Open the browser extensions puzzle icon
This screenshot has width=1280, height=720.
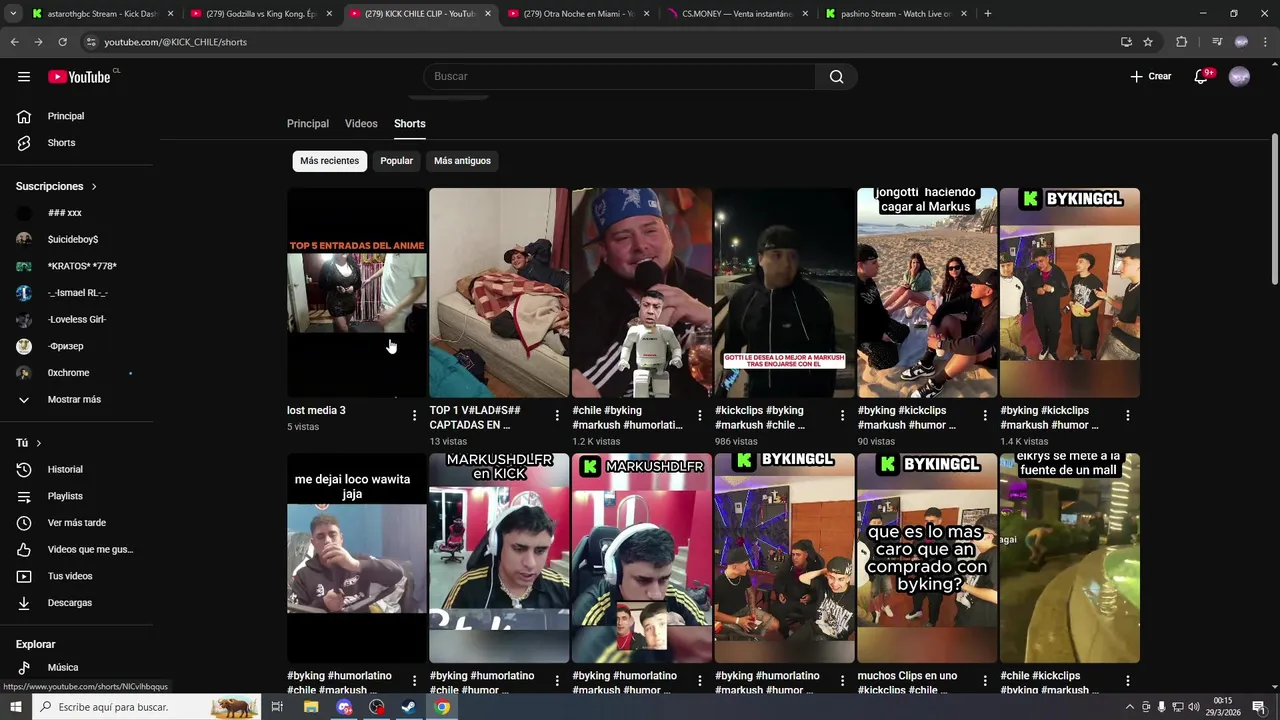[1182, 42]
